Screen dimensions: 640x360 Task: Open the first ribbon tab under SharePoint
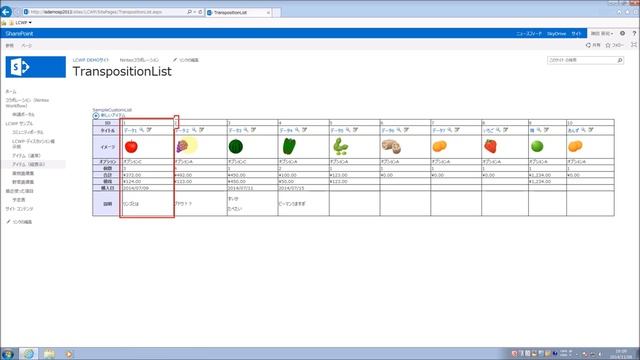(x=9, y=46)
